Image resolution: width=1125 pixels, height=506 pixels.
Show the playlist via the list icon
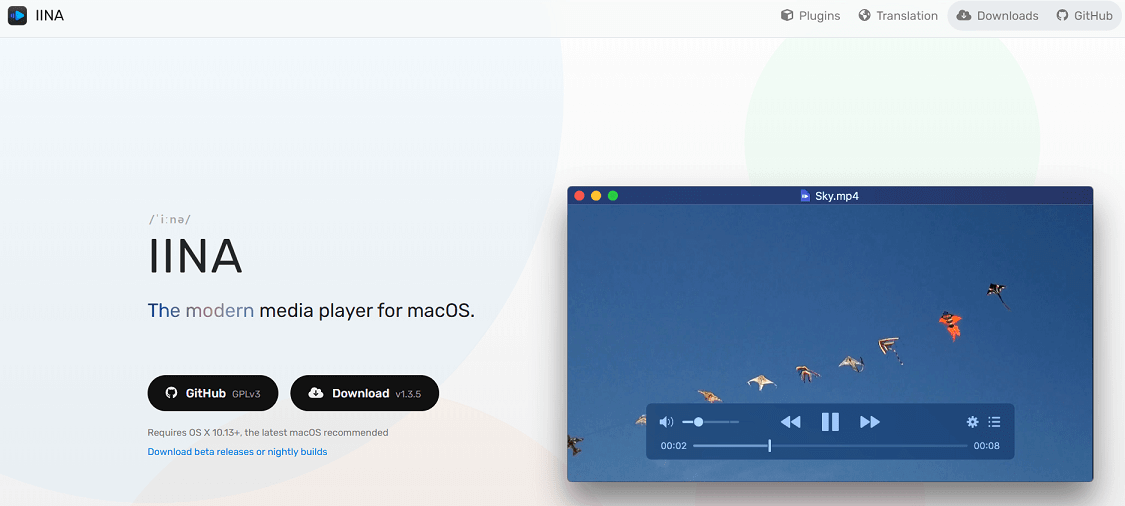994,422
